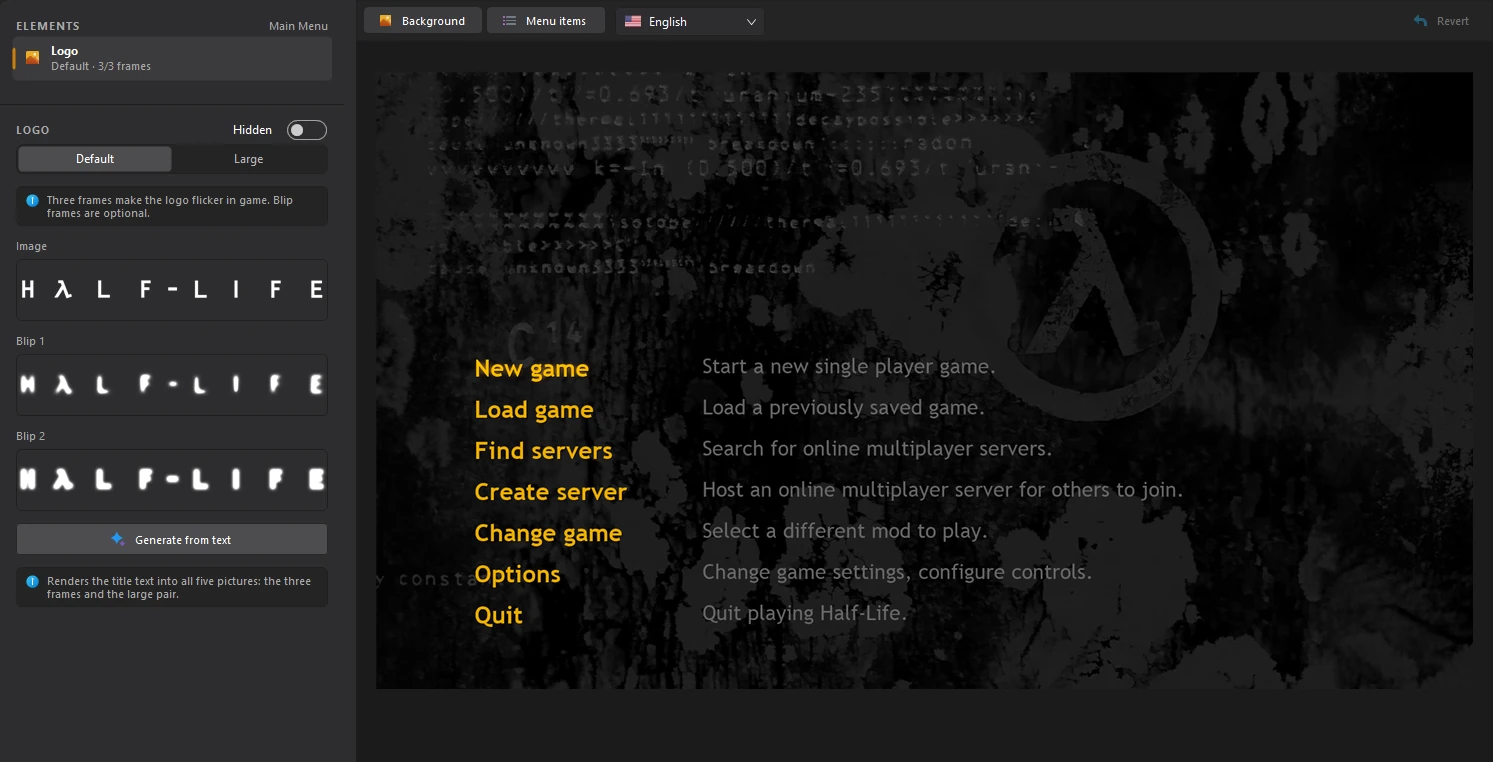
Task: Select the Blip 2 logo frame
Action: click(172, 480)
